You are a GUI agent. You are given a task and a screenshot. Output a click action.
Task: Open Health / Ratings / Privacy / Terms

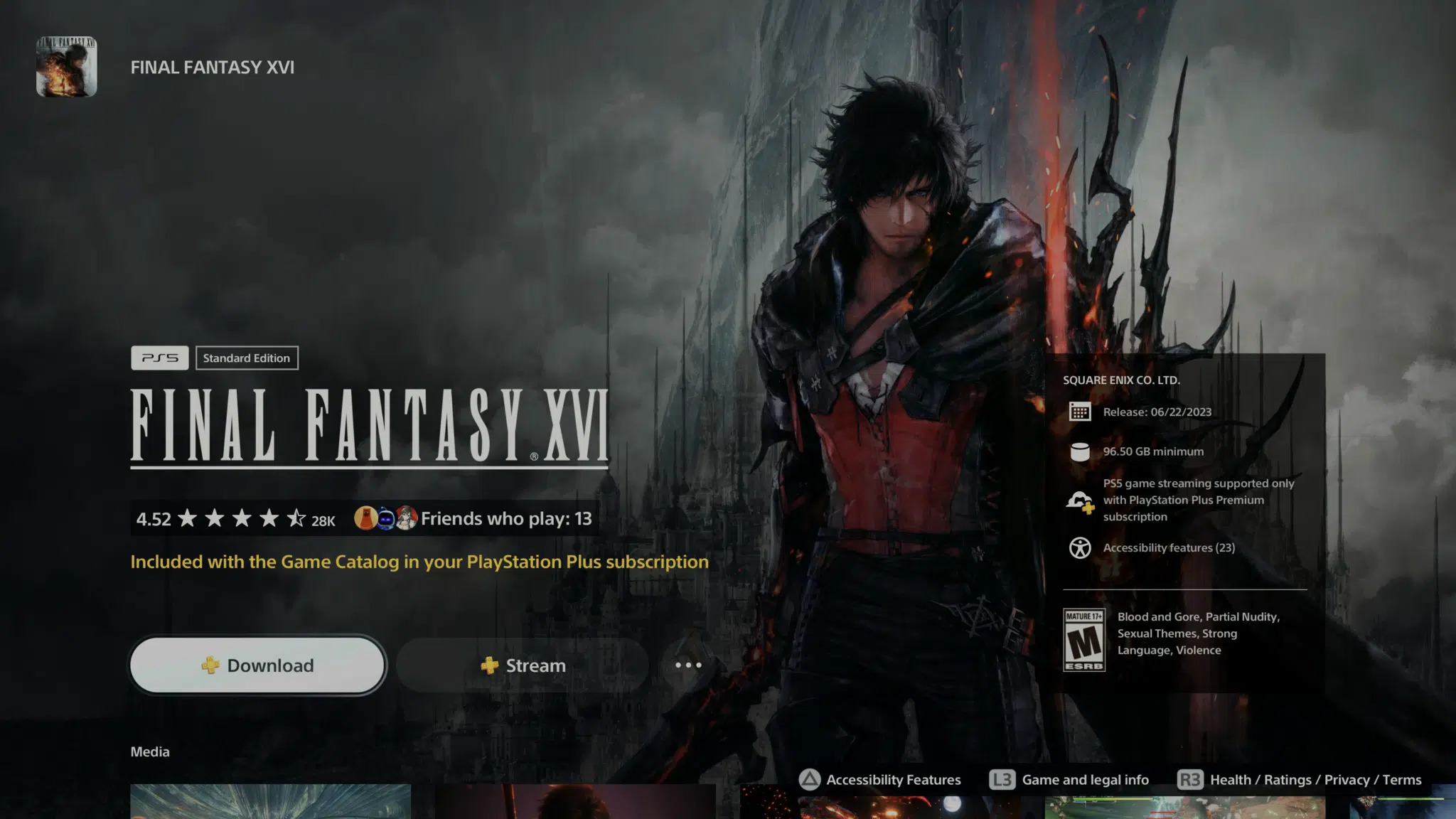[x=1316, y=779]
